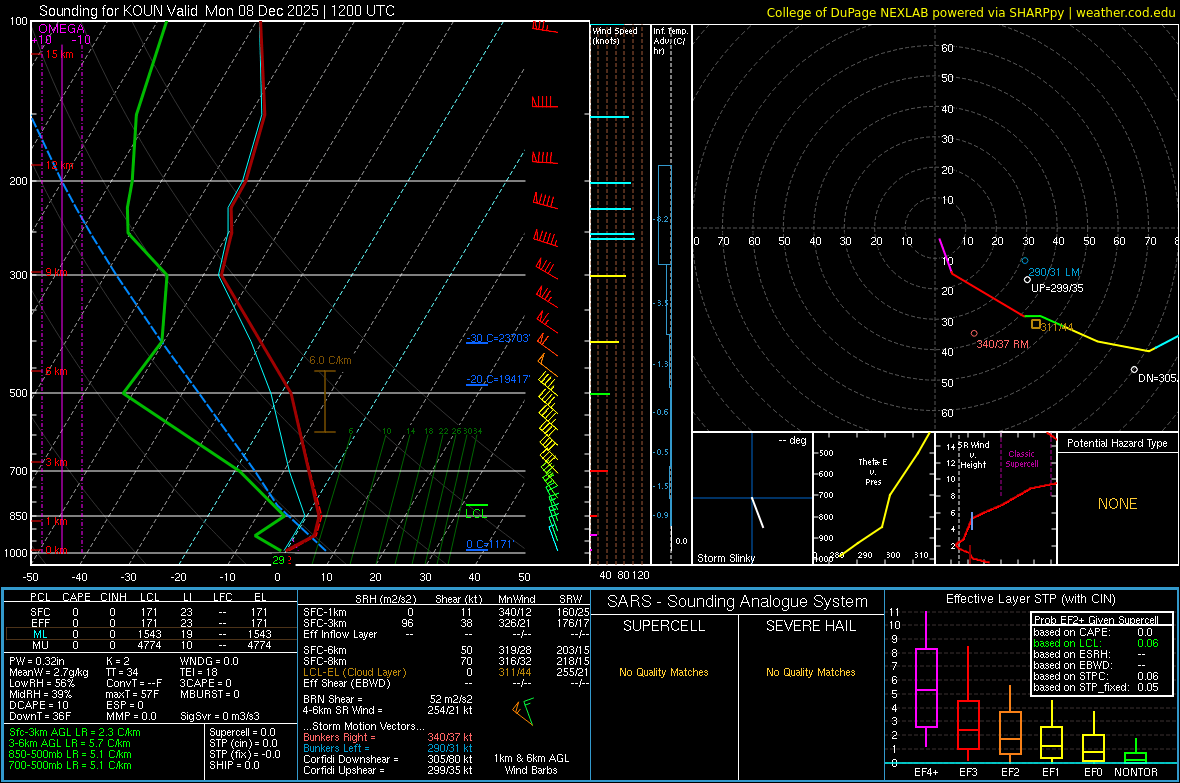The width and height of the screenshot is (1180, 783).
Task: Click the 700-500mb LR = 5.1 C/km
Action: pos(70,765)
